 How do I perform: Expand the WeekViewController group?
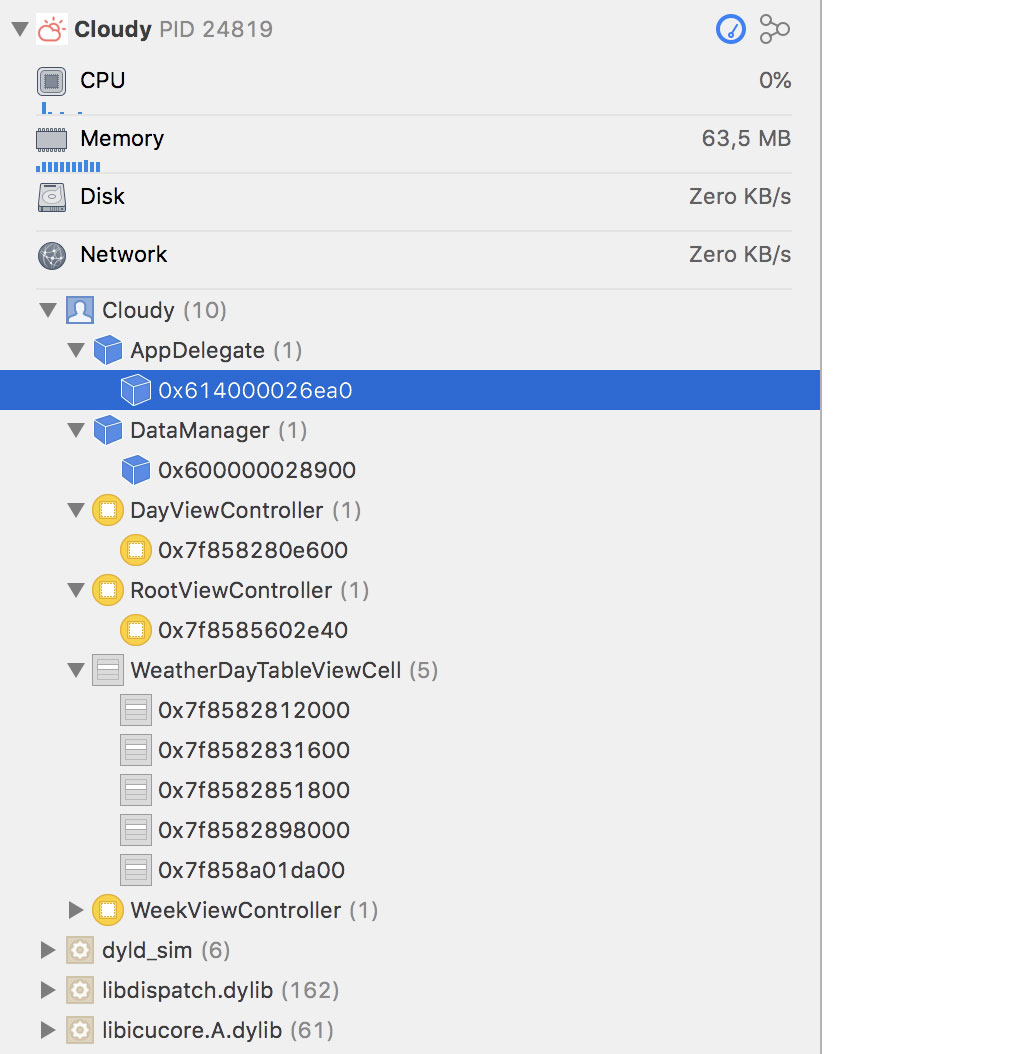76,911
